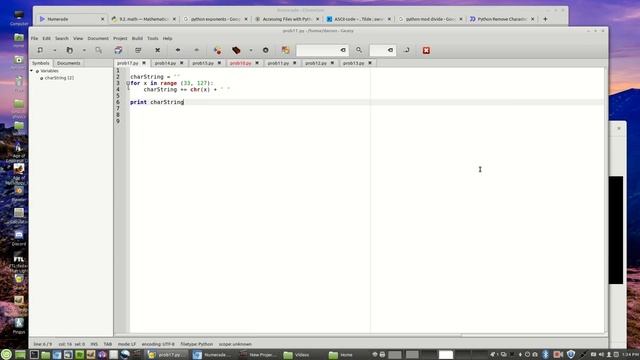The width and height of the screenshot is (640, 360).
Task: Click the 'filetype: Python' status bar entry
Action: 197,344
